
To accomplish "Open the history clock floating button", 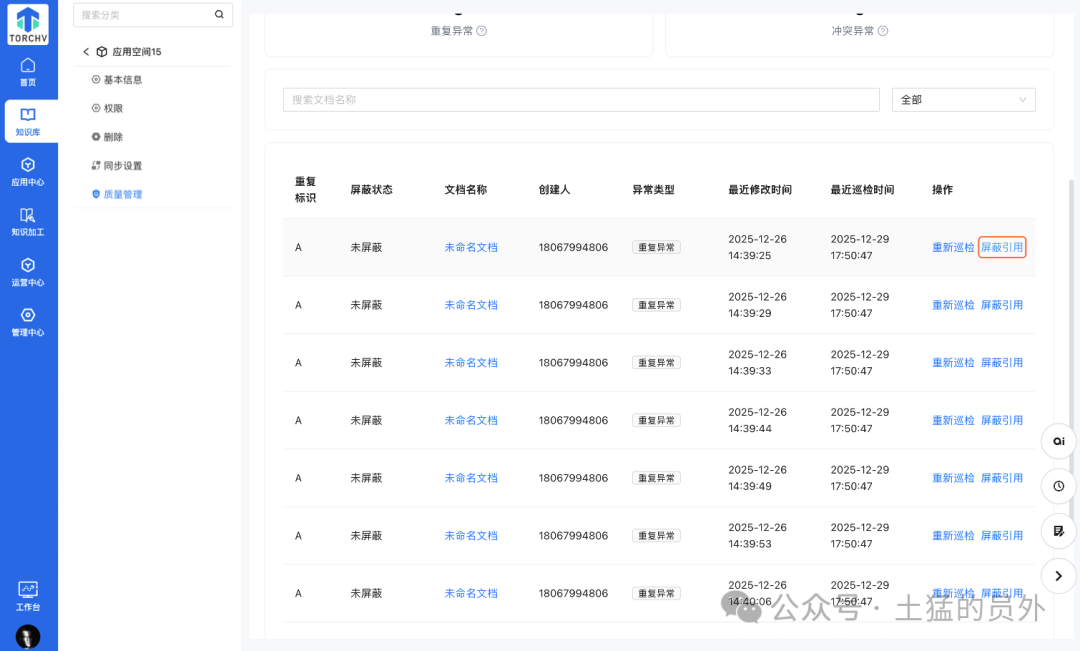I will (1059, 486).
